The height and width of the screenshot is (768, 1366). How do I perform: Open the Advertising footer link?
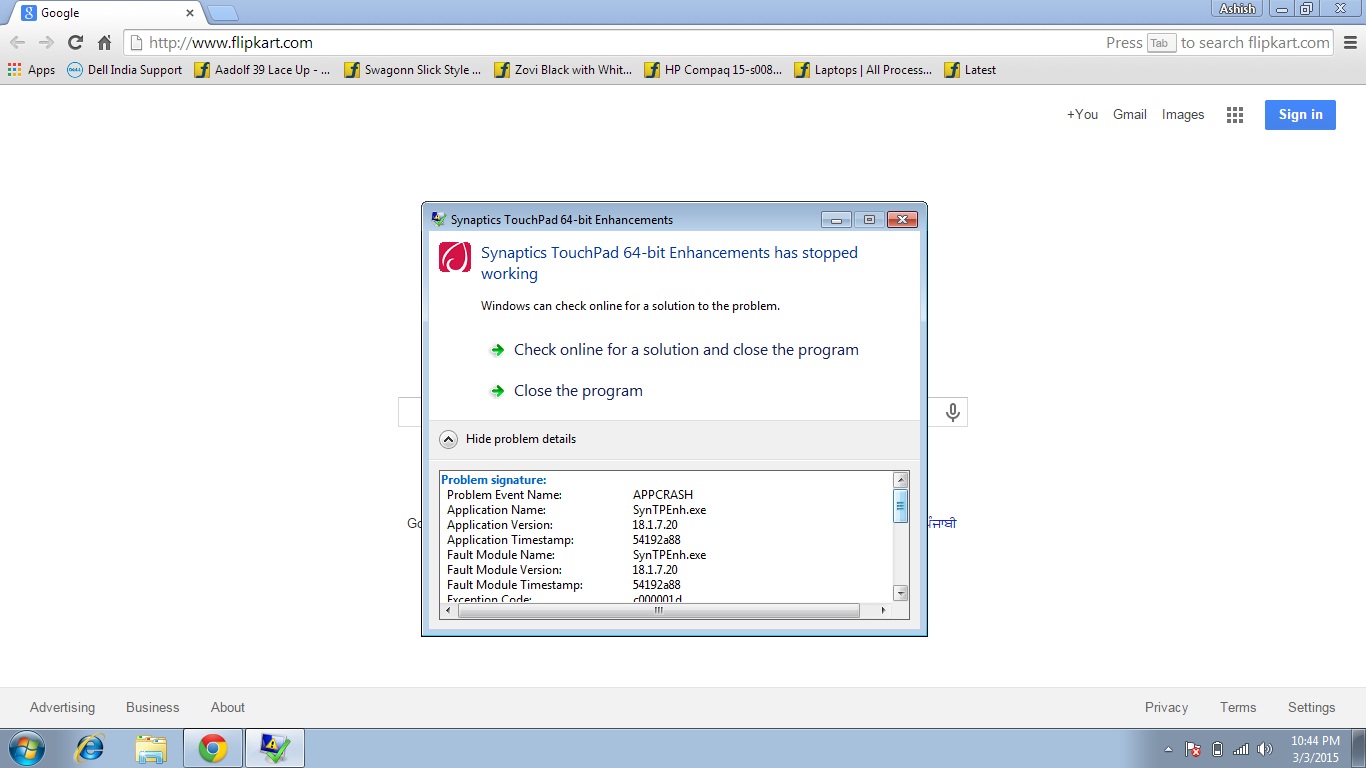(x=62, y=707)
